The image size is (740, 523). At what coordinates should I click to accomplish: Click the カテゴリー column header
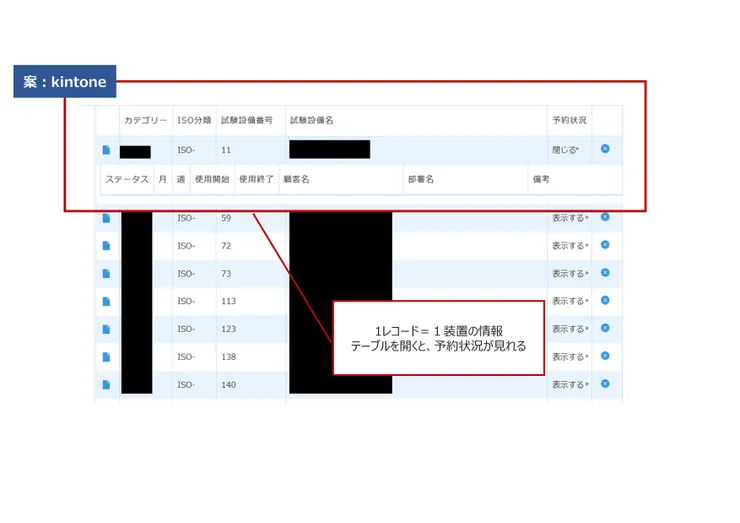click(145, 120)
